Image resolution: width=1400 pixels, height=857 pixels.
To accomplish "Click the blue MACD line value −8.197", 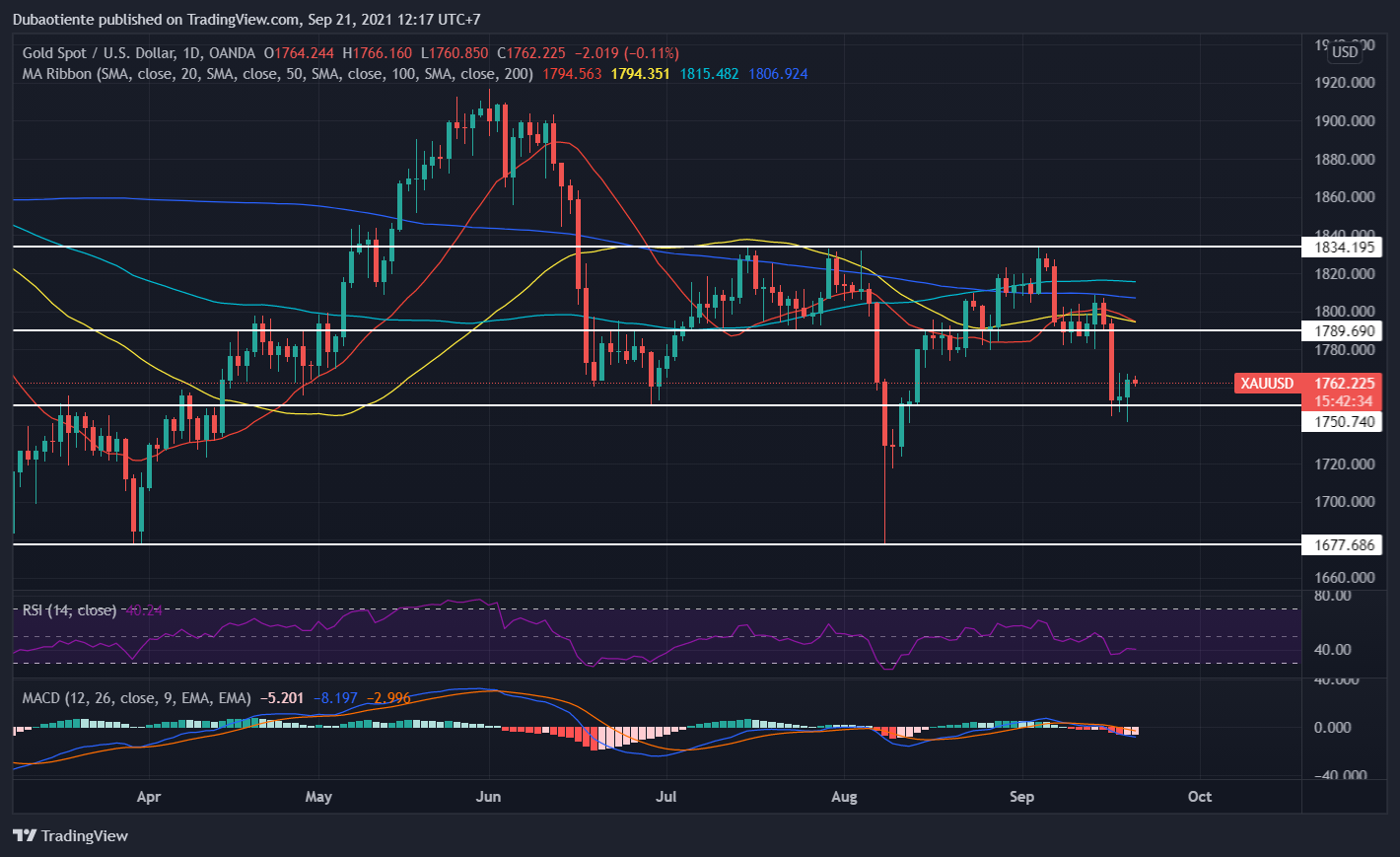I will click(335, 698).
